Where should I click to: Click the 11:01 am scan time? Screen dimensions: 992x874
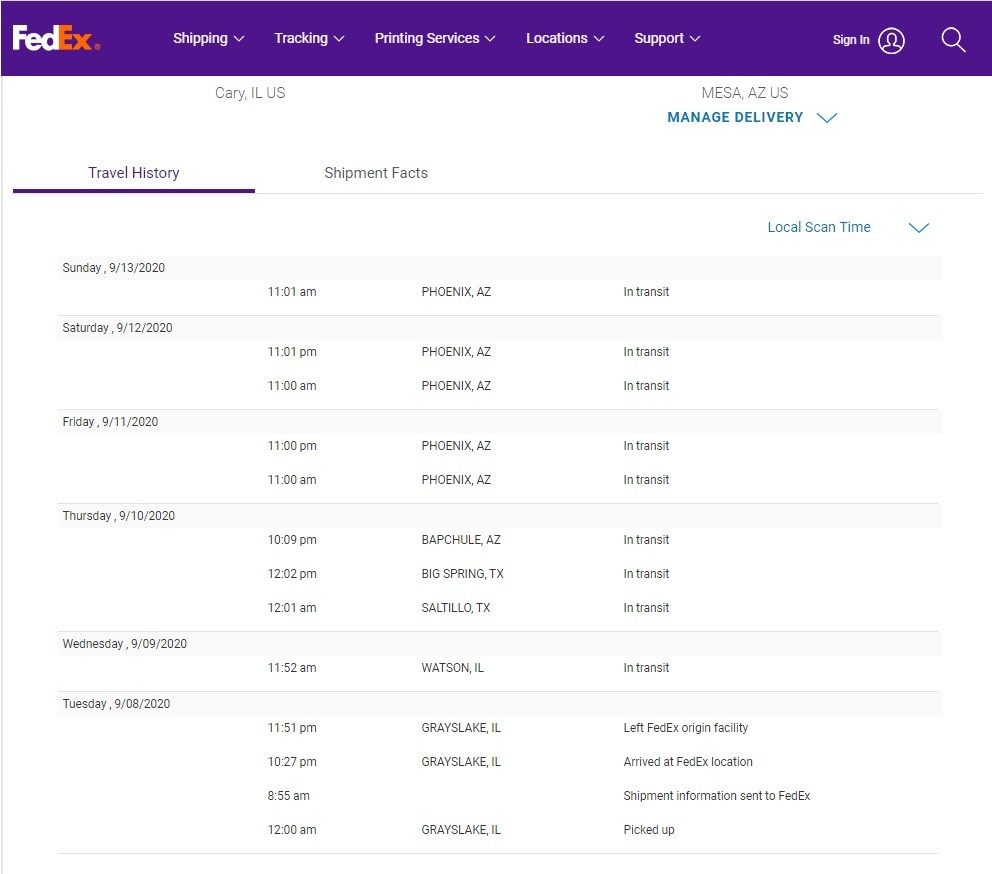292,292
